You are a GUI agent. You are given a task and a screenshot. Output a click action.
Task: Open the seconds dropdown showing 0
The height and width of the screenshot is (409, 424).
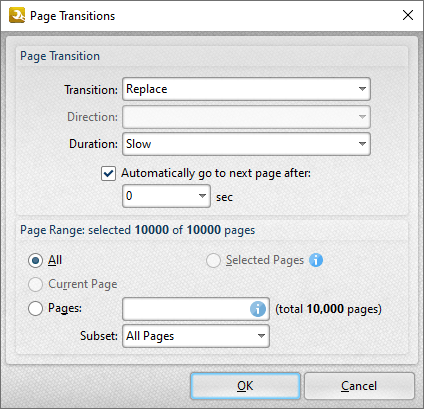coord(166,196)
